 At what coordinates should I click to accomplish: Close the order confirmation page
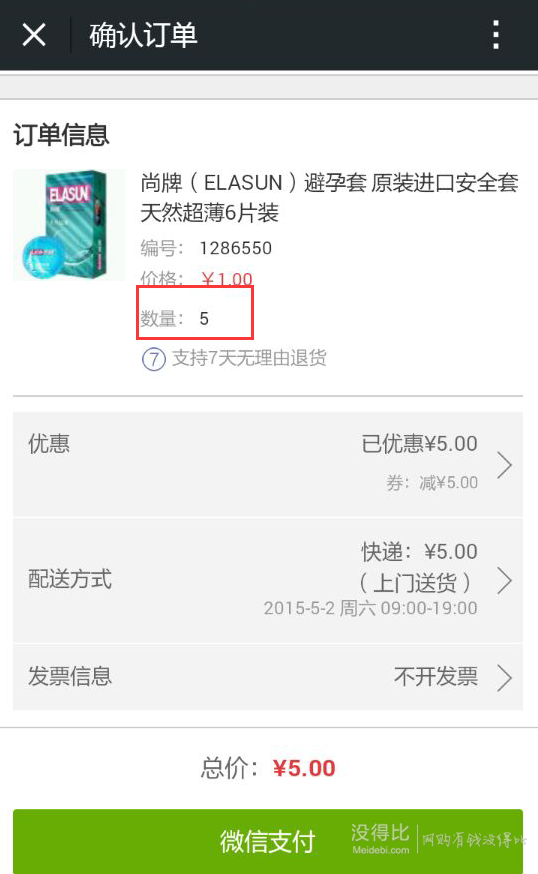tap(34, 35)
